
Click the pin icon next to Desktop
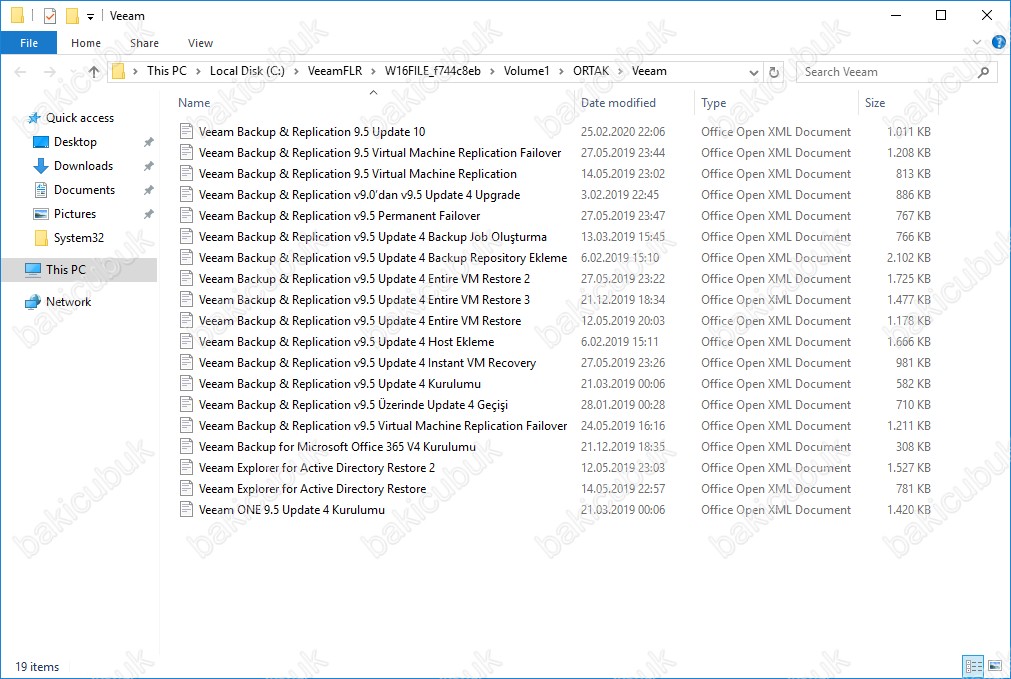click(148, 142)
